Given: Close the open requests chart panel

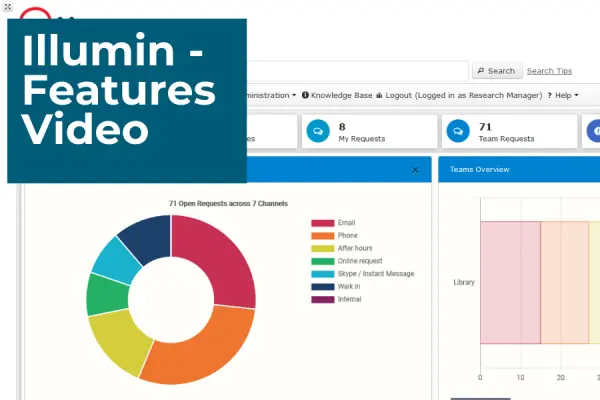Looking at the screenshot, I should click(415, 170).
